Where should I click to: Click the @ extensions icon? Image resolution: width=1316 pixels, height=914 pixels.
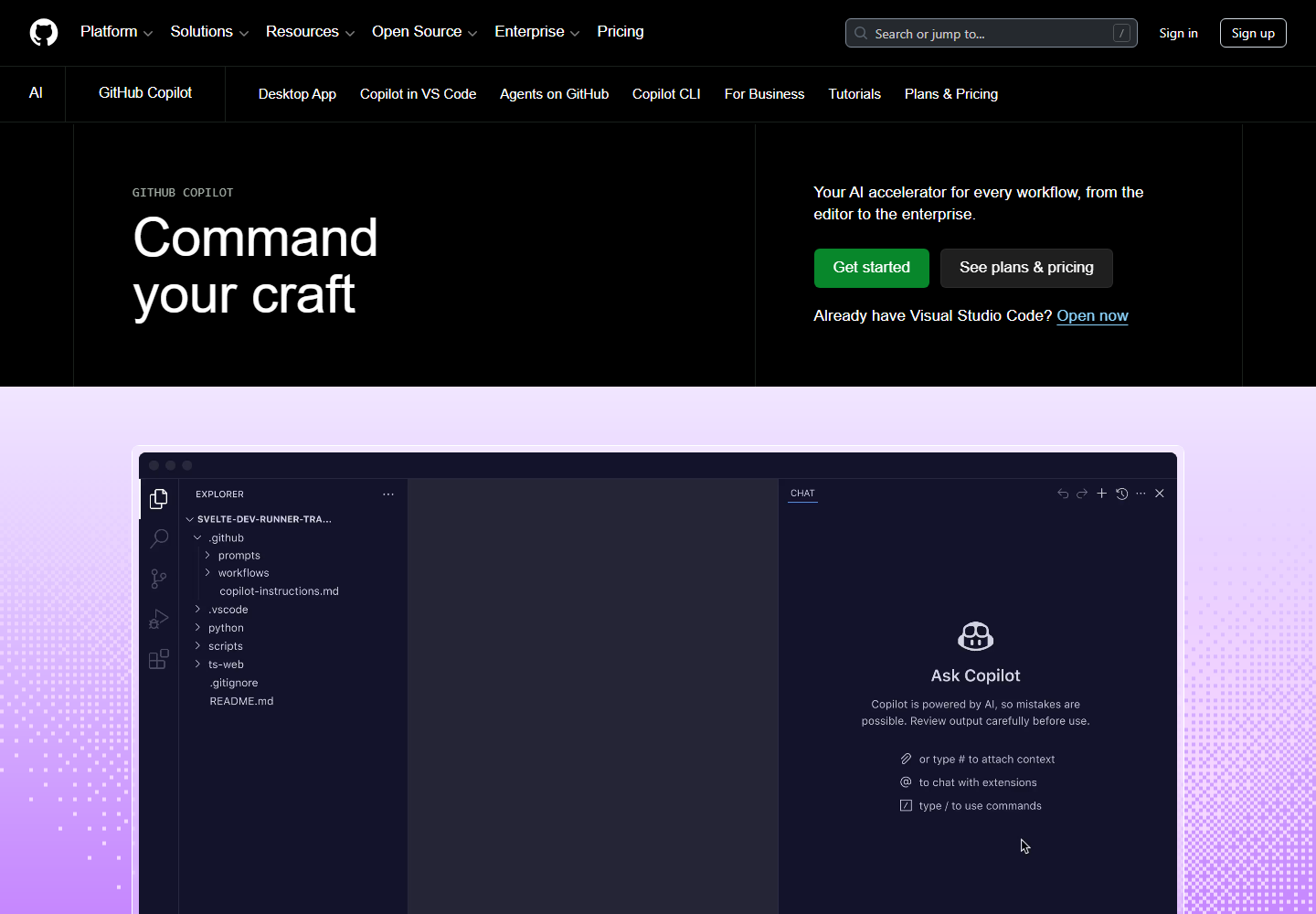click(x=906, y=782)
